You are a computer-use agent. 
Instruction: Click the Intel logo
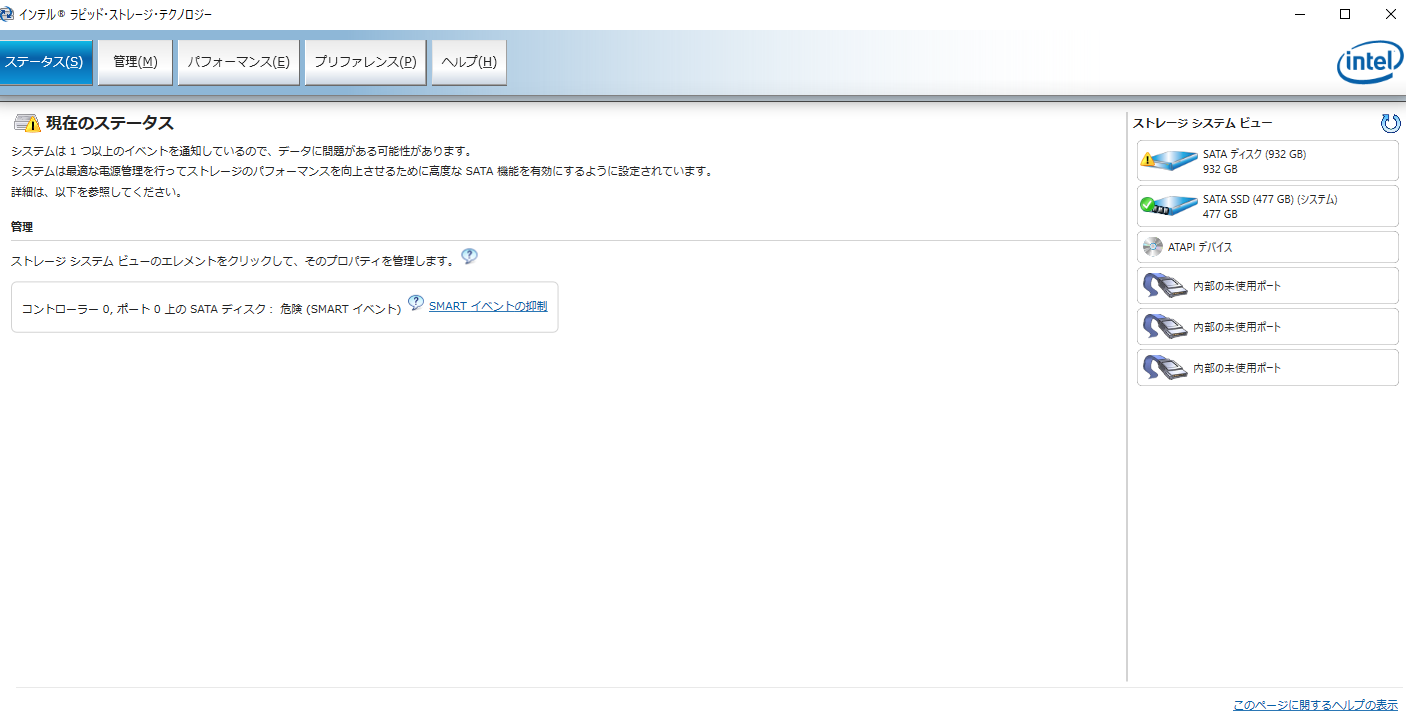click(x=1369, y=64)
